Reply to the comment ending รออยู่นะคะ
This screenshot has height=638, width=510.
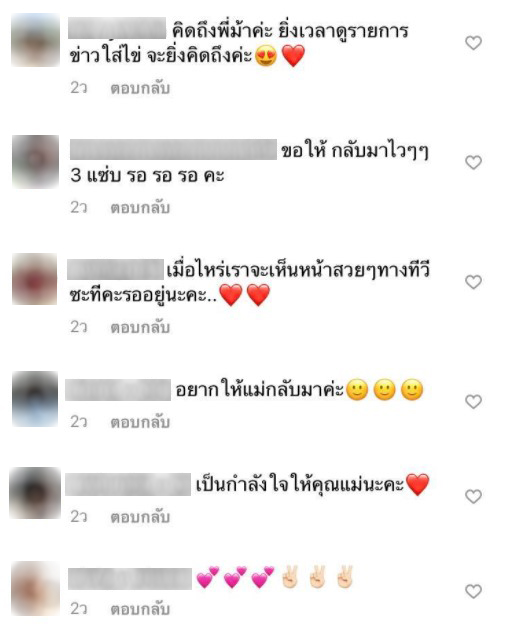pyautogui.click(x=140, y=328)
